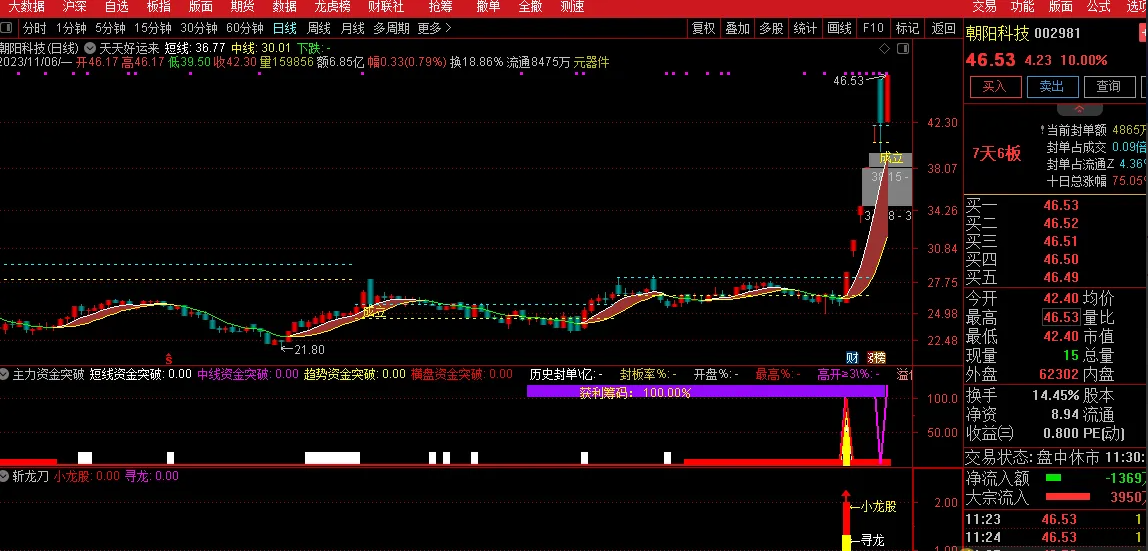
Task: Open the 天天好运来 indicator dropdown arrow
Action: (91, 47)
